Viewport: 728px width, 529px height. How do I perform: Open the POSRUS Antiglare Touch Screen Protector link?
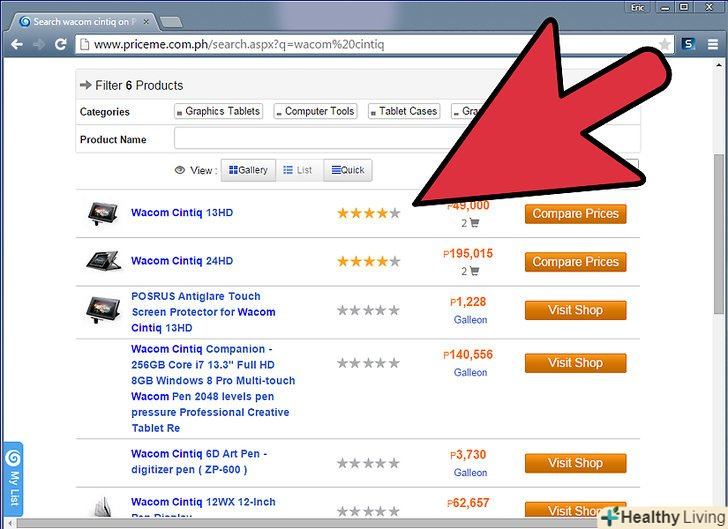click(203, 312)
